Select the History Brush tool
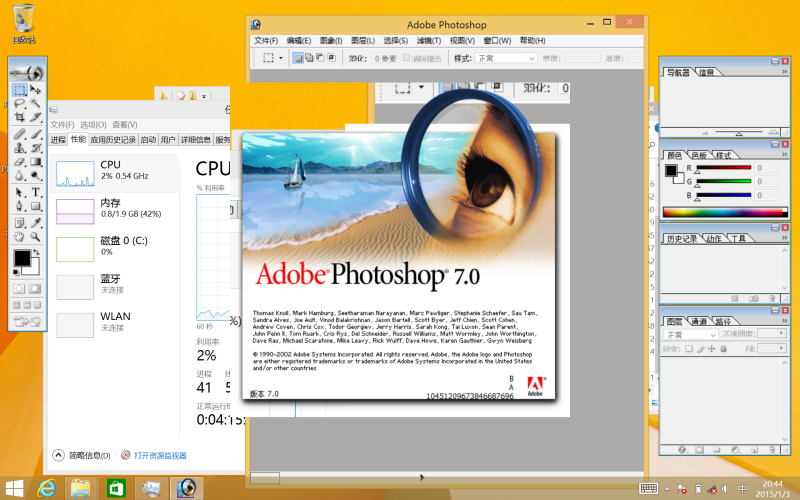This screenshot has width=800, height=500. click(35, 148)
